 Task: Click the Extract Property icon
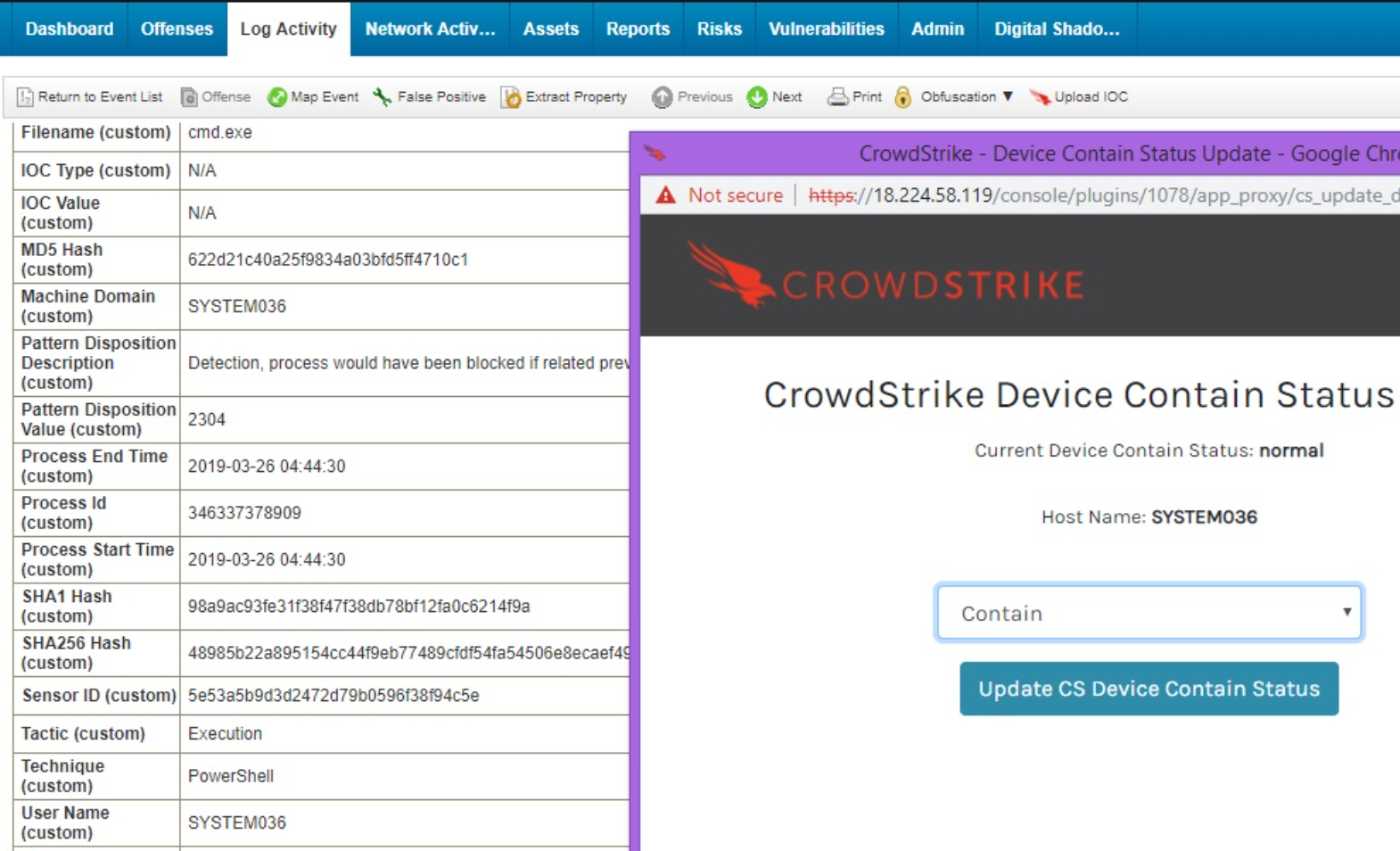click(x=511, y=97)
